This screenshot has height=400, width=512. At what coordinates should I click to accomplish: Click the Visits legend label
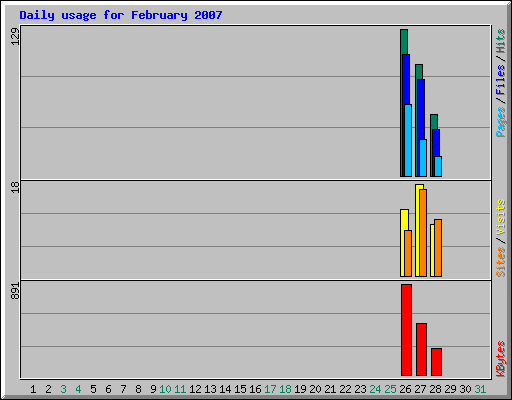point(500,217)
